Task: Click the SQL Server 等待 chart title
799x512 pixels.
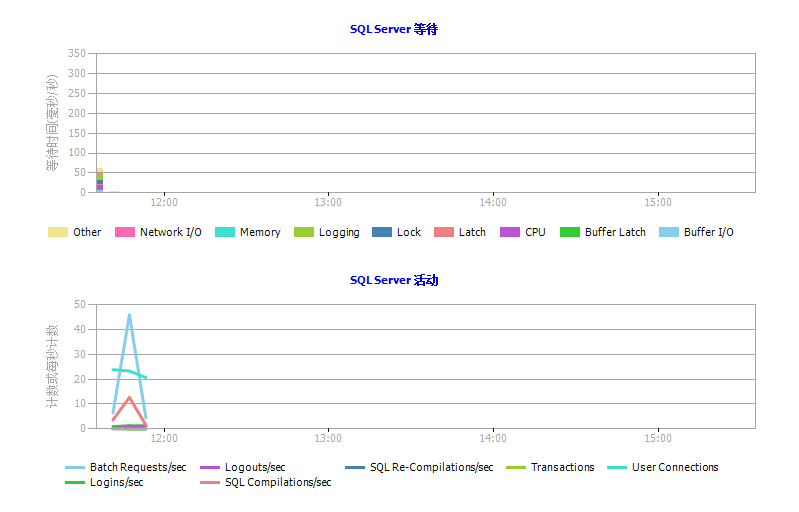Action: [393, 30]
